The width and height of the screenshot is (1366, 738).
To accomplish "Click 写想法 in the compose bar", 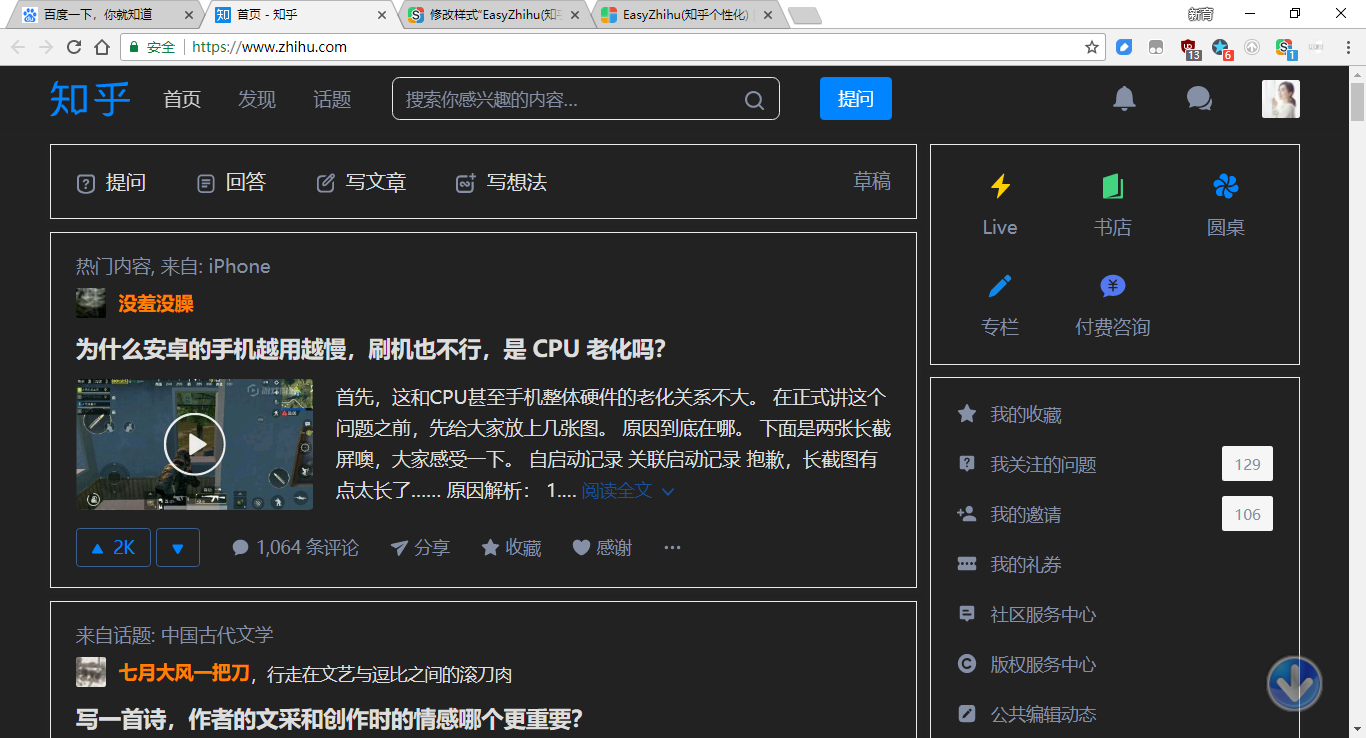I will 502,182.
